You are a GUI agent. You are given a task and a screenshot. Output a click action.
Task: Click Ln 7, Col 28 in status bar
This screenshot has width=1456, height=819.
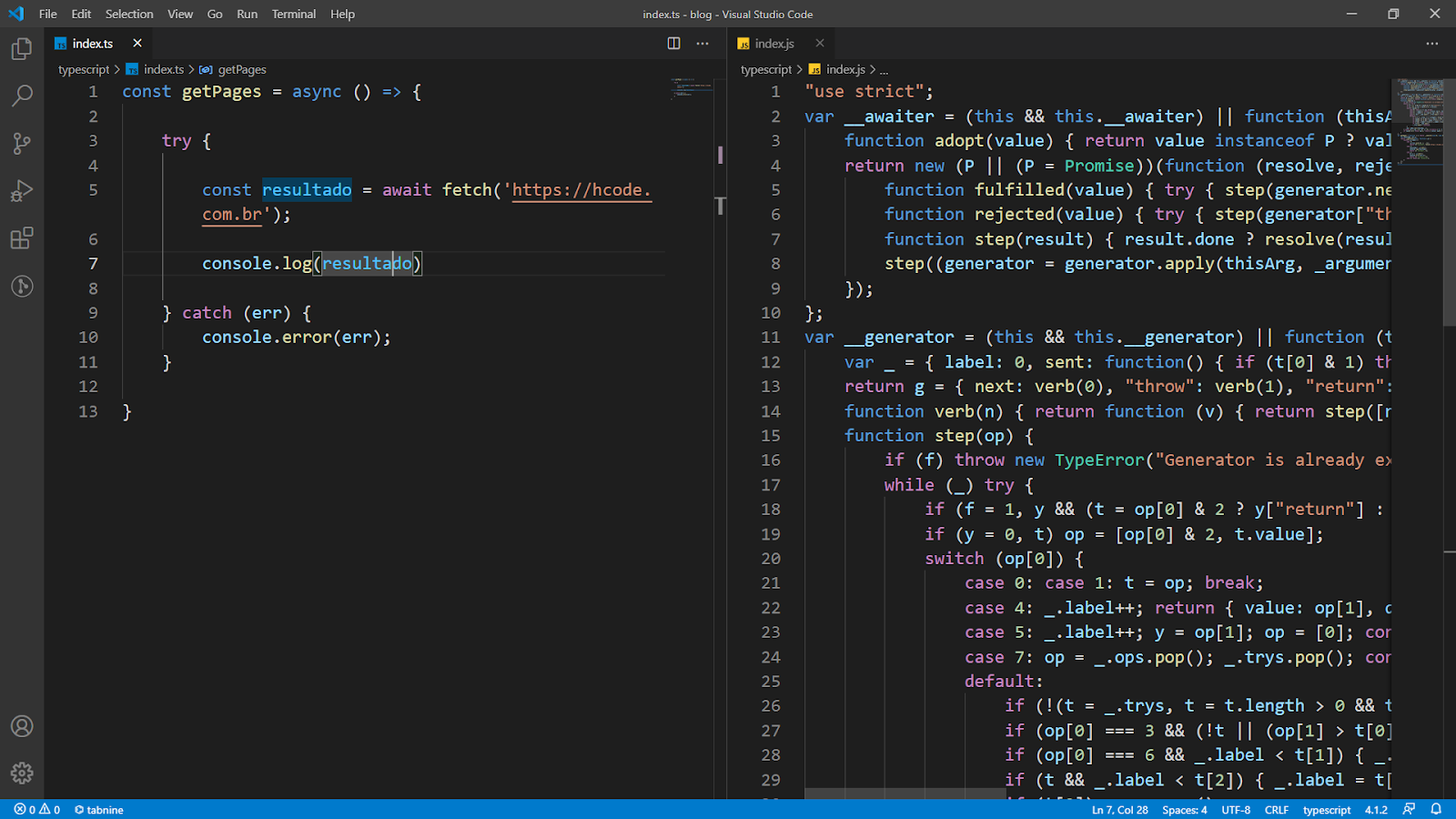1119,809
